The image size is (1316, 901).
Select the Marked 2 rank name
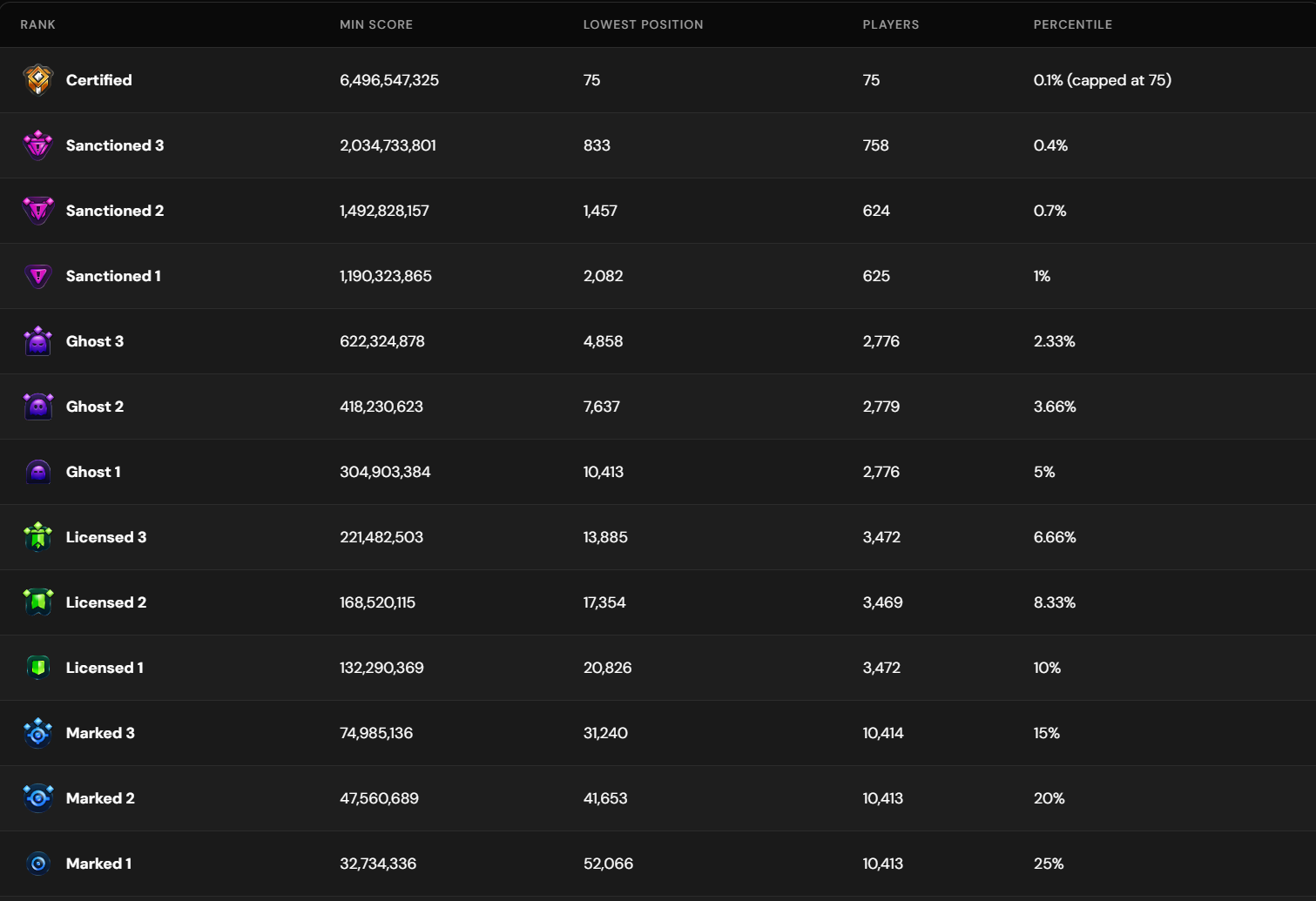tap(100, 798)
